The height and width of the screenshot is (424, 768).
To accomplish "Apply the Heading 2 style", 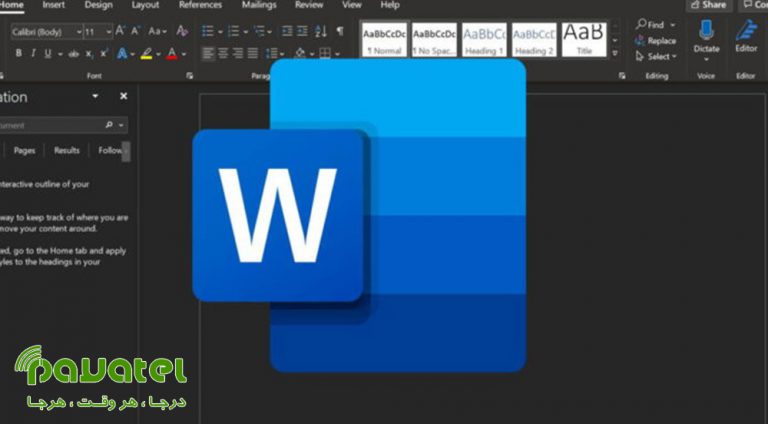I will [x=534, y=39].
